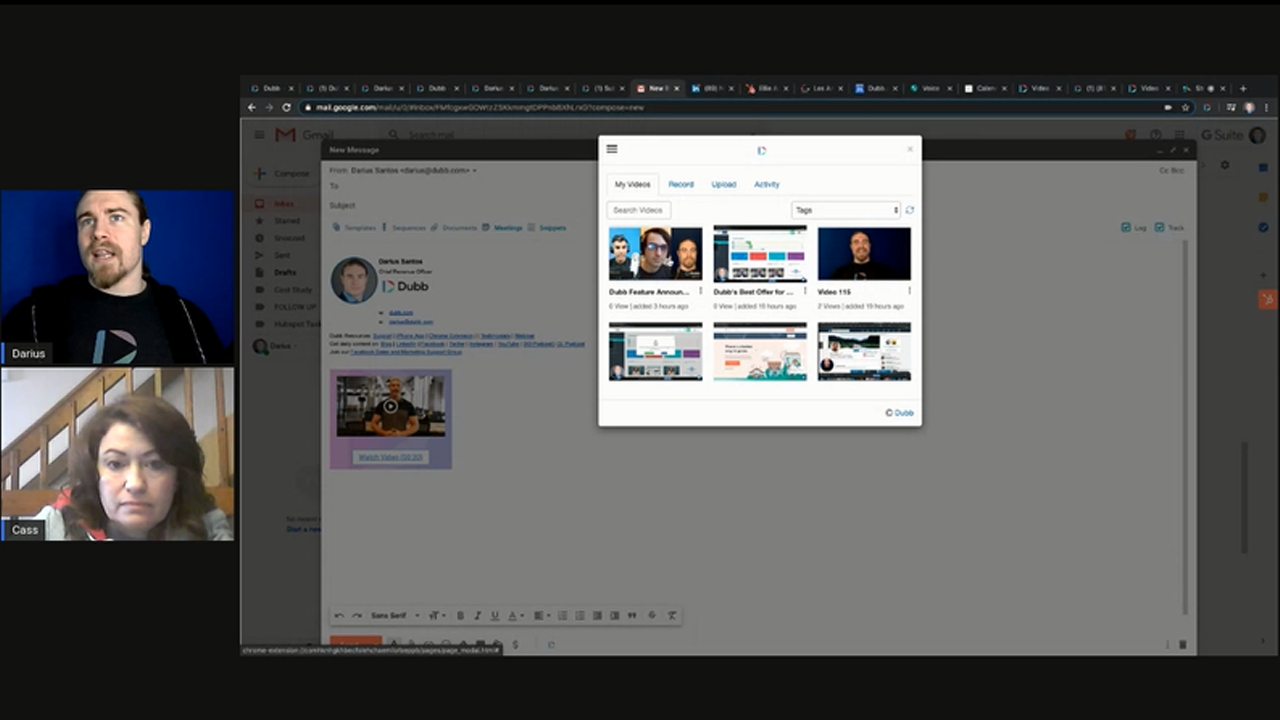
Task: Expand the From address dropdown in New Message
Action: click(475, 171)
